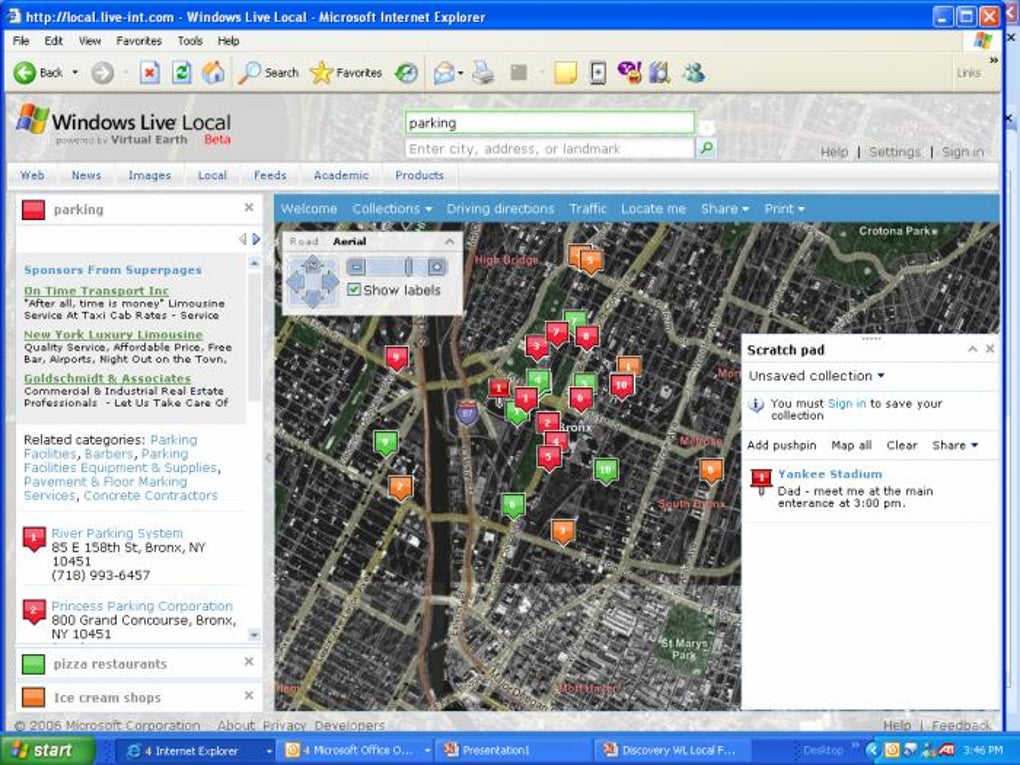The width and height of the screenshot is (1020, 765).
Task: Click the orange Ice cream shops swatch
Action: (33, 697)
